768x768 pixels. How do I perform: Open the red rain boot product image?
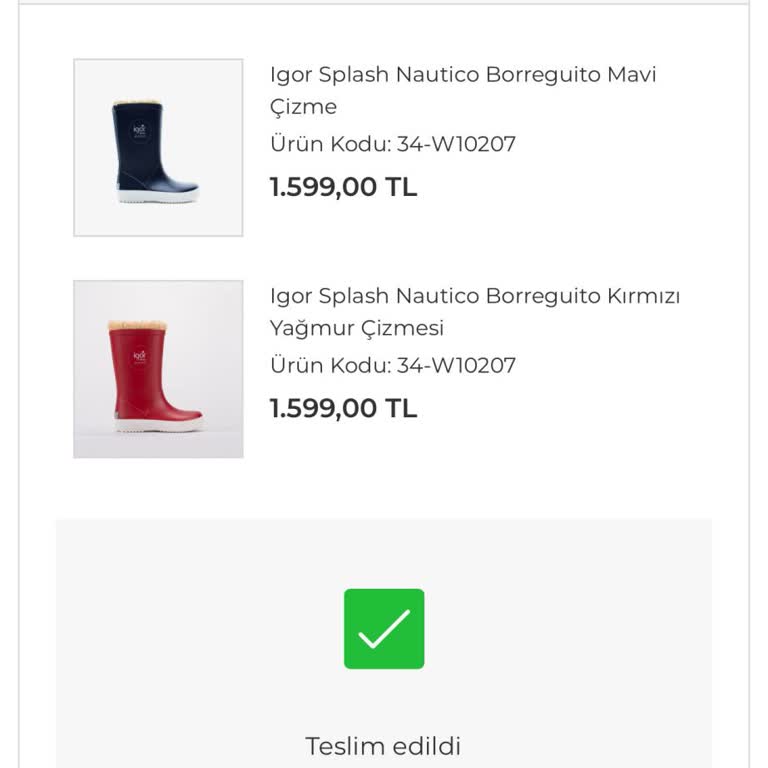pos(158,369)
